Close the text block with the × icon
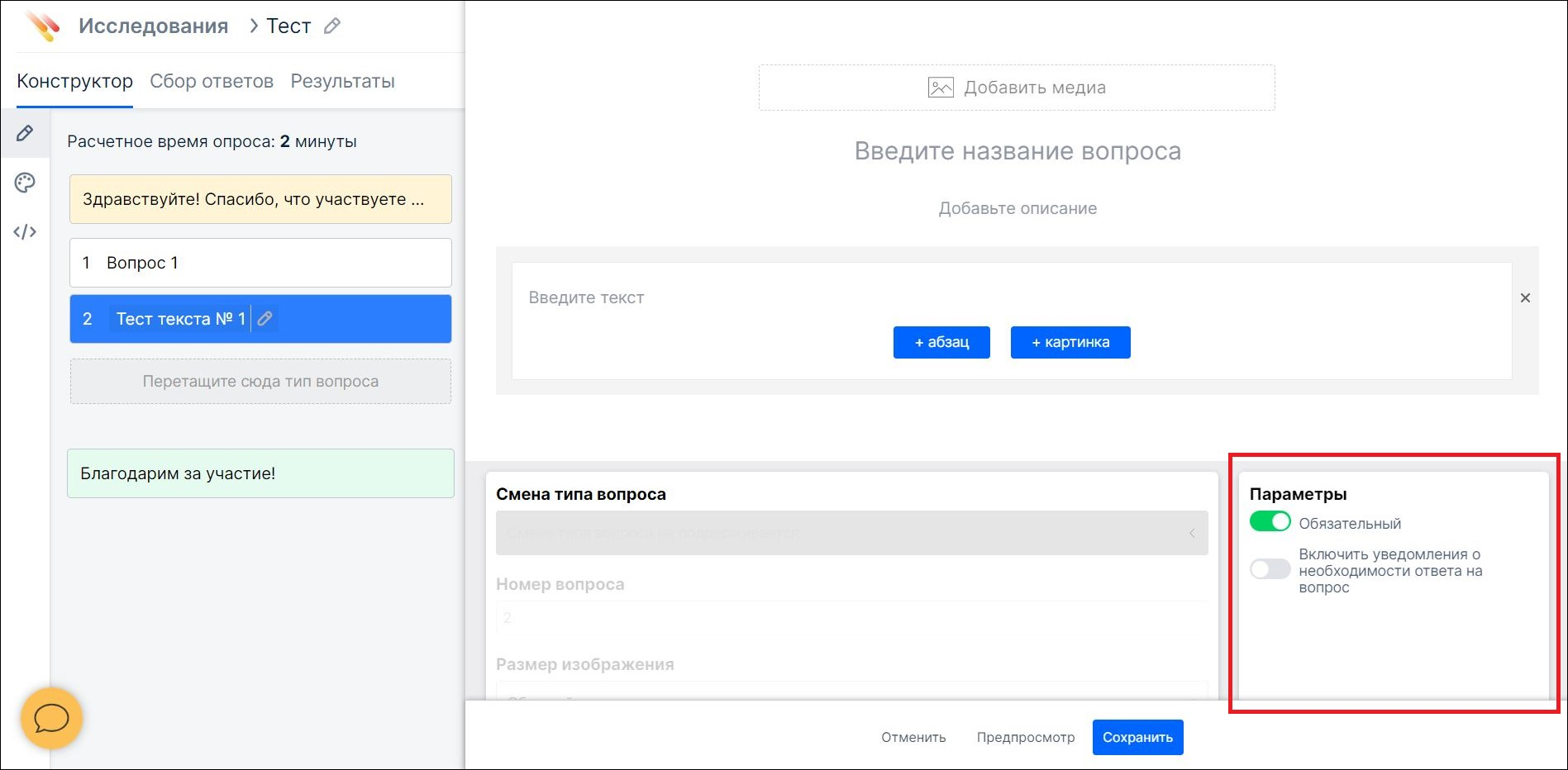Image resolution: width=1568 pixels, height=770 pixels. point(1525,297)
